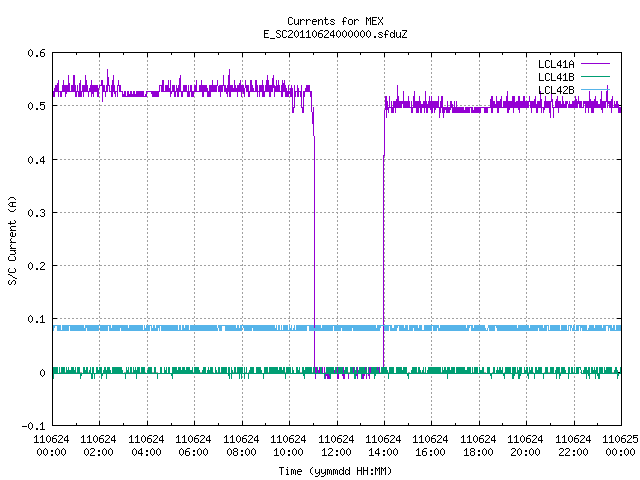640x480 pixels.
Task: Click the 0.2 y-axis tick value
Action: [x=36, y=266]
